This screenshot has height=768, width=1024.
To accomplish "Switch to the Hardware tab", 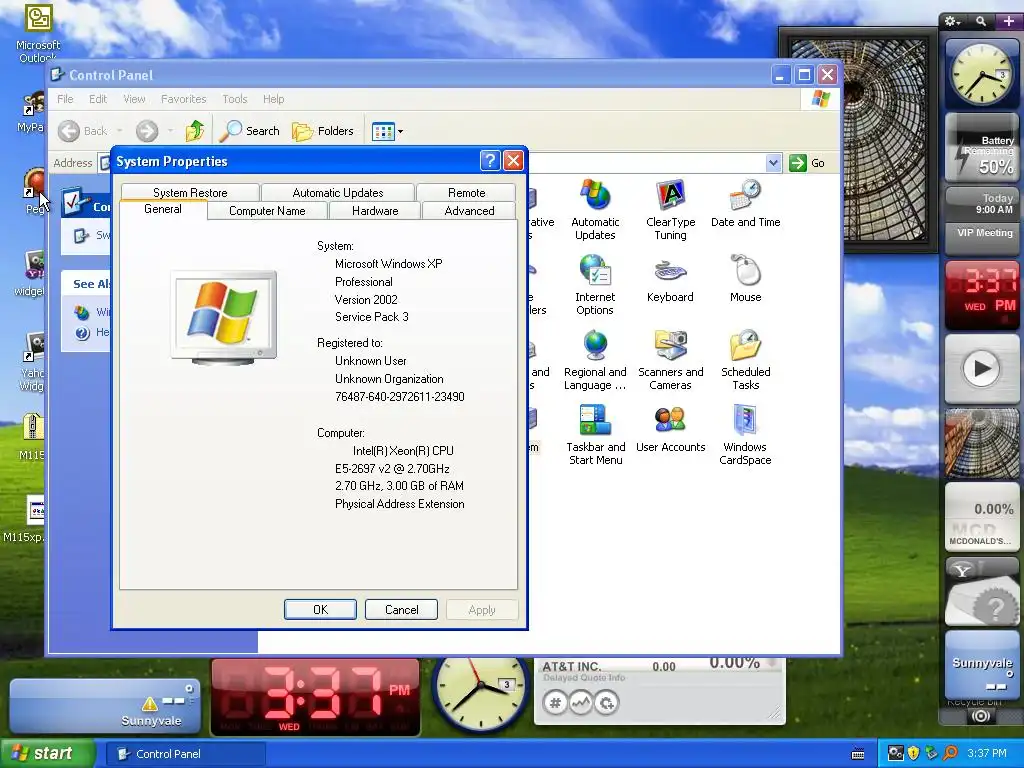I will click(x=375, y=210).
